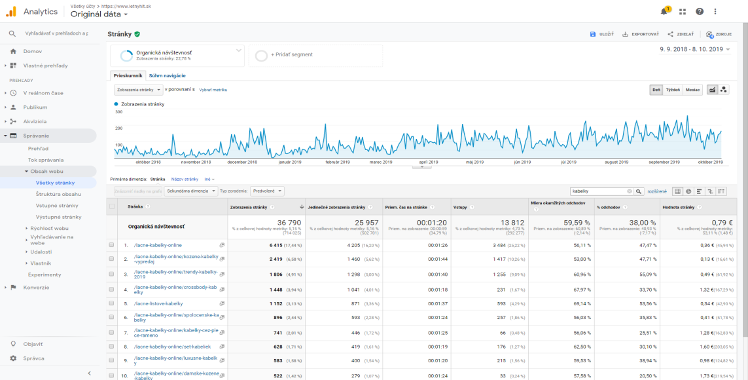
Task: Open the date range picker dropdown
Action: tap(695, 49)
